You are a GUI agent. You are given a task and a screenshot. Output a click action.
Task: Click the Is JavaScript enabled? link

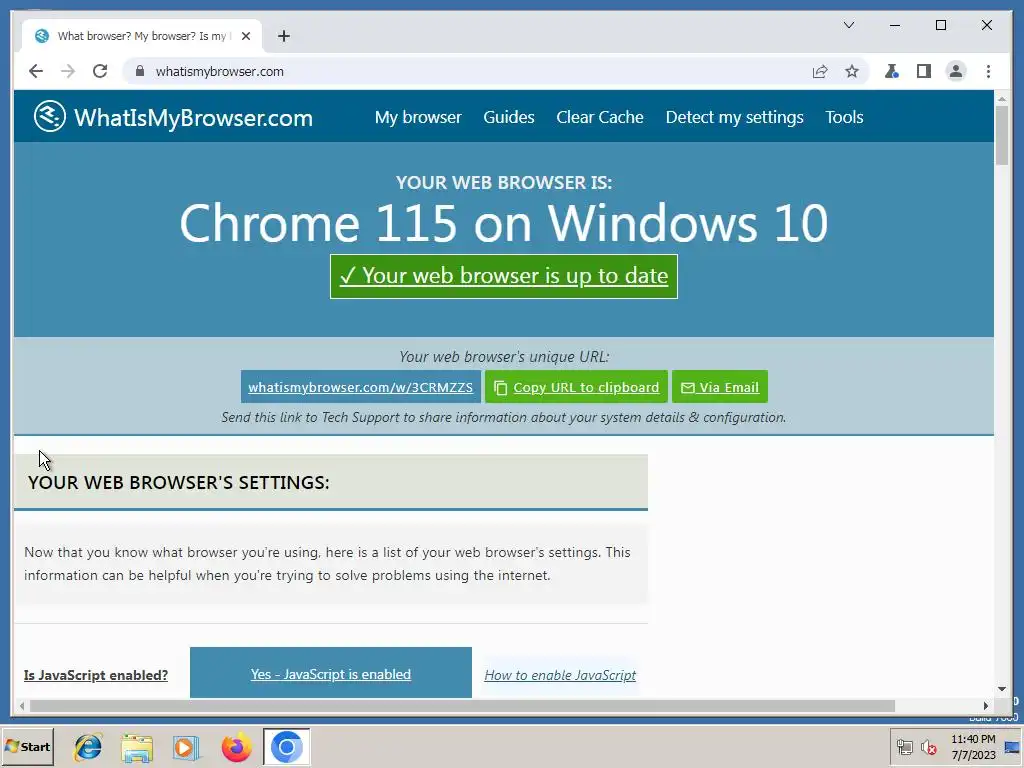[96, 675]
